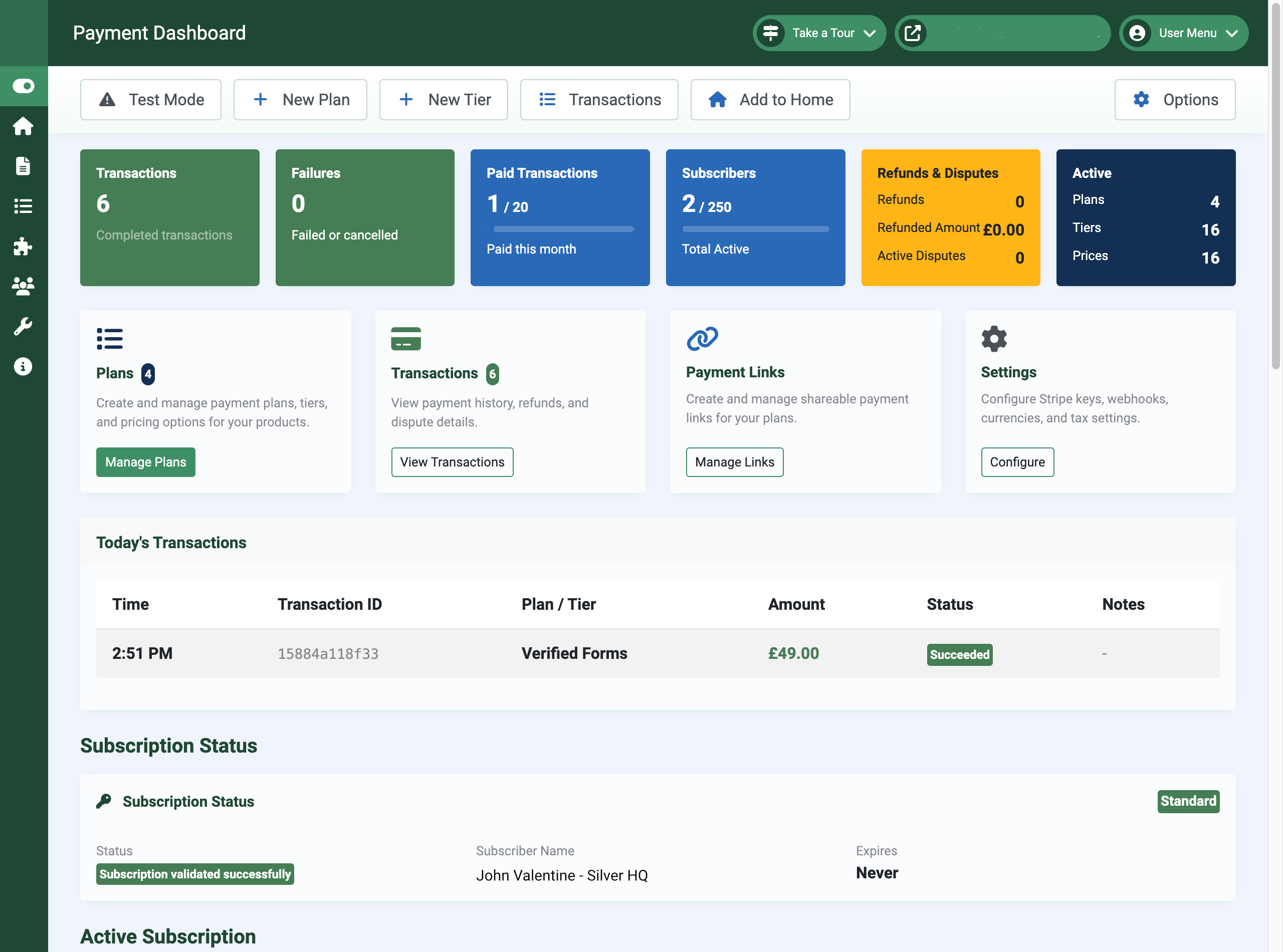Click the Payment Links chain icon
The image size is (1283, 952).
pos(703,339)
